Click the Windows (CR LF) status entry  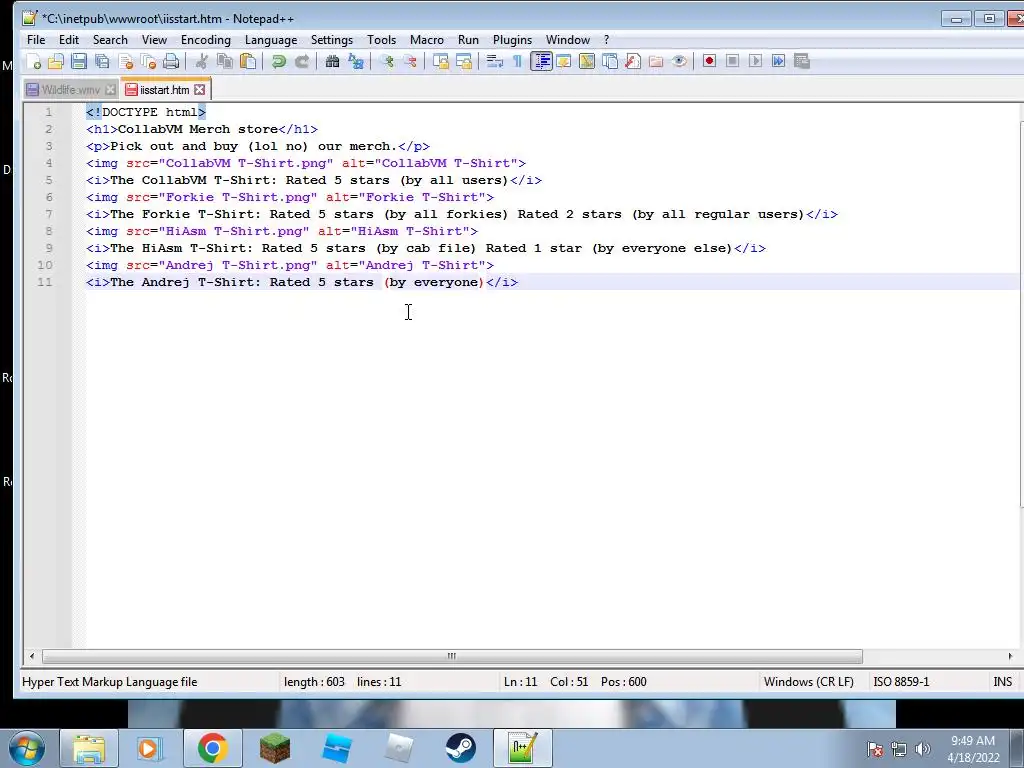click(x=808, y=682)
